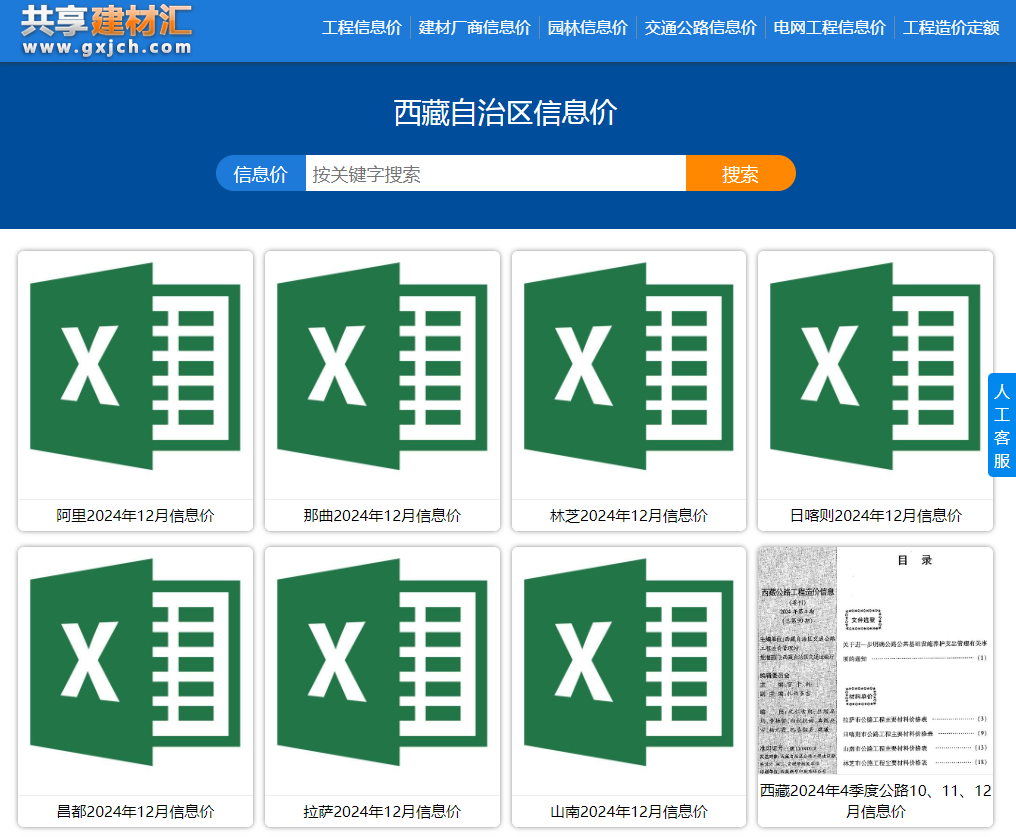Click the orange 搜索 button
The width and height of the screenshot is (1016, 837).
741,174
